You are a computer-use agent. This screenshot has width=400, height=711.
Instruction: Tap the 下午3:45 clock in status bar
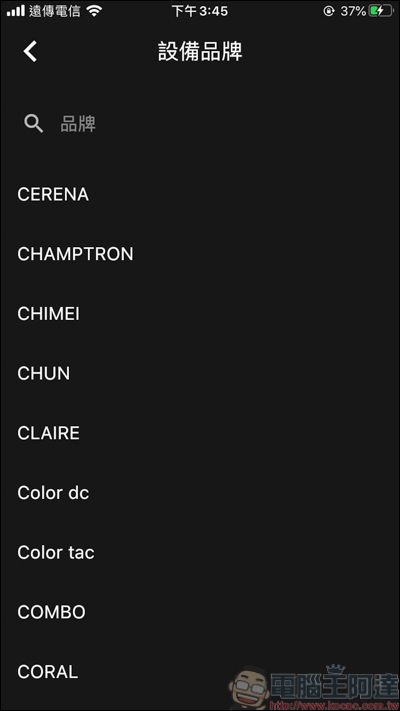pos(200,11)
